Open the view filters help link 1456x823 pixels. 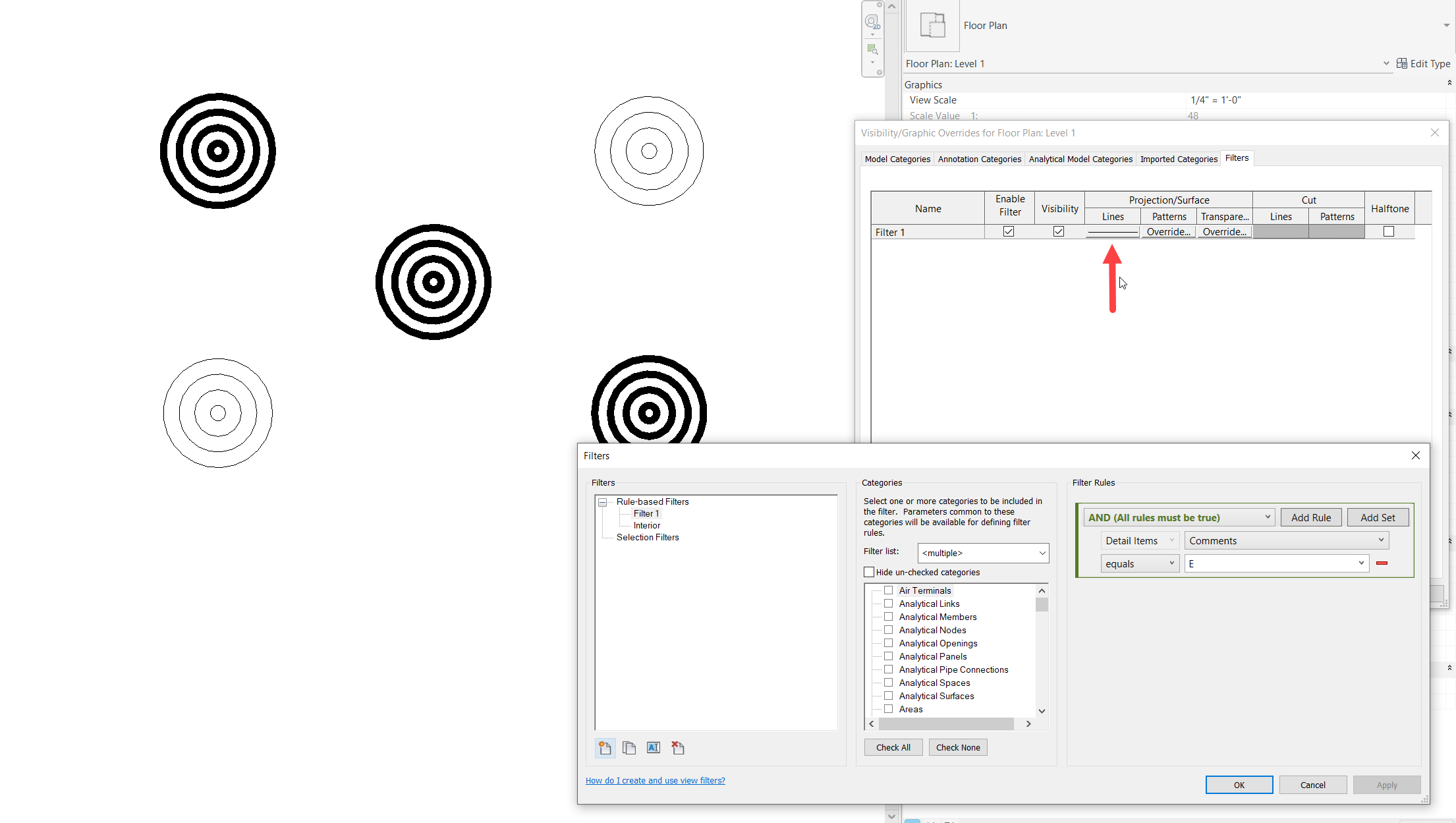655,780
